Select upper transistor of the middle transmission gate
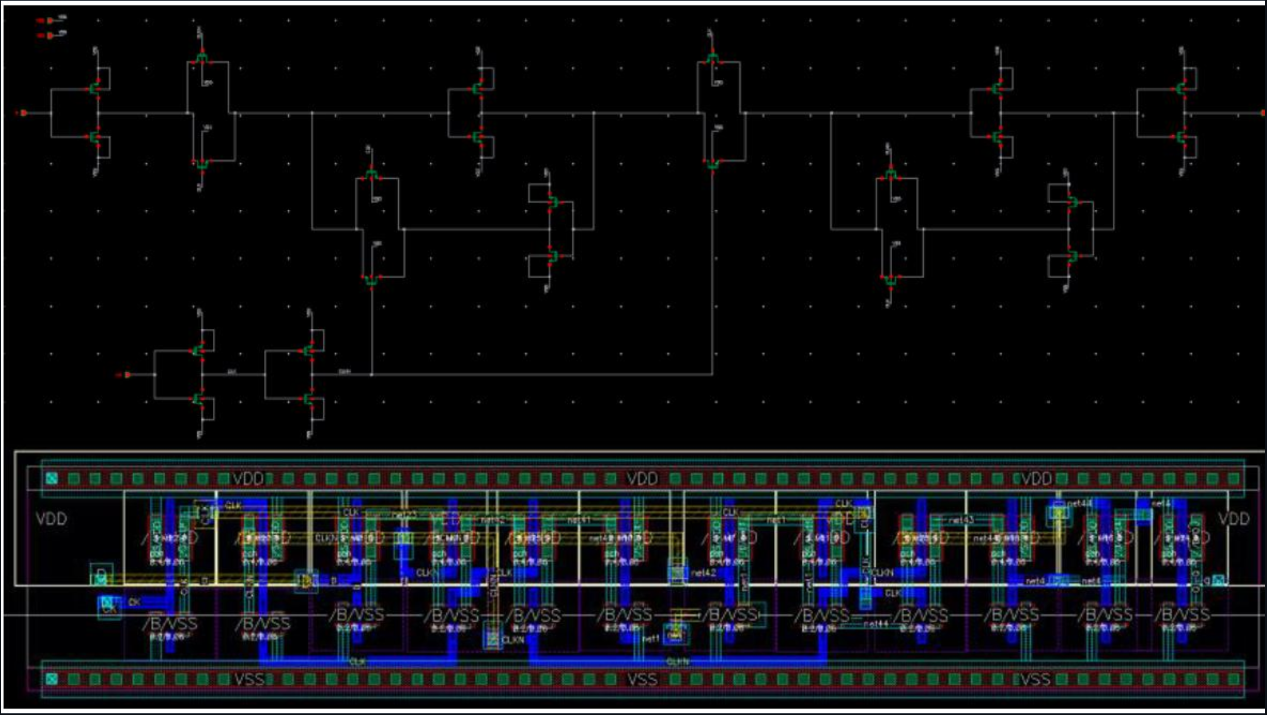Screen dimensions: 1267x715 click(x=712, y=58)
